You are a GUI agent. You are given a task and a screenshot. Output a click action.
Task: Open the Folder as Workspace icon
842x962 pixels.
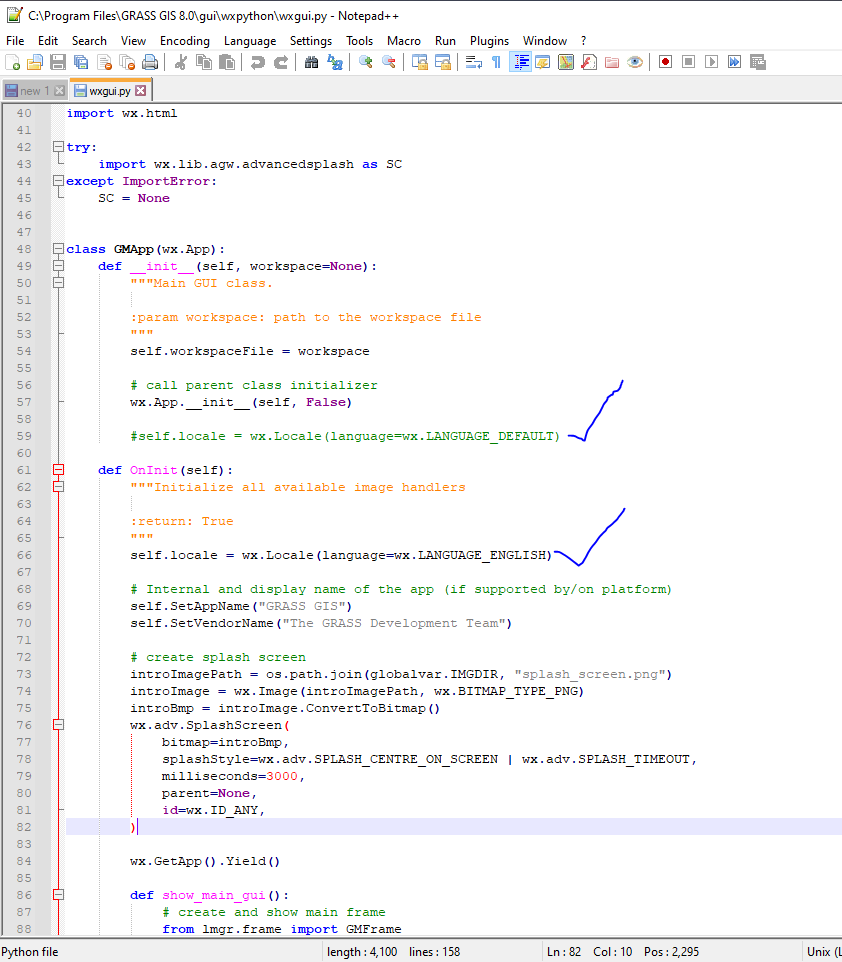(612, 62)
